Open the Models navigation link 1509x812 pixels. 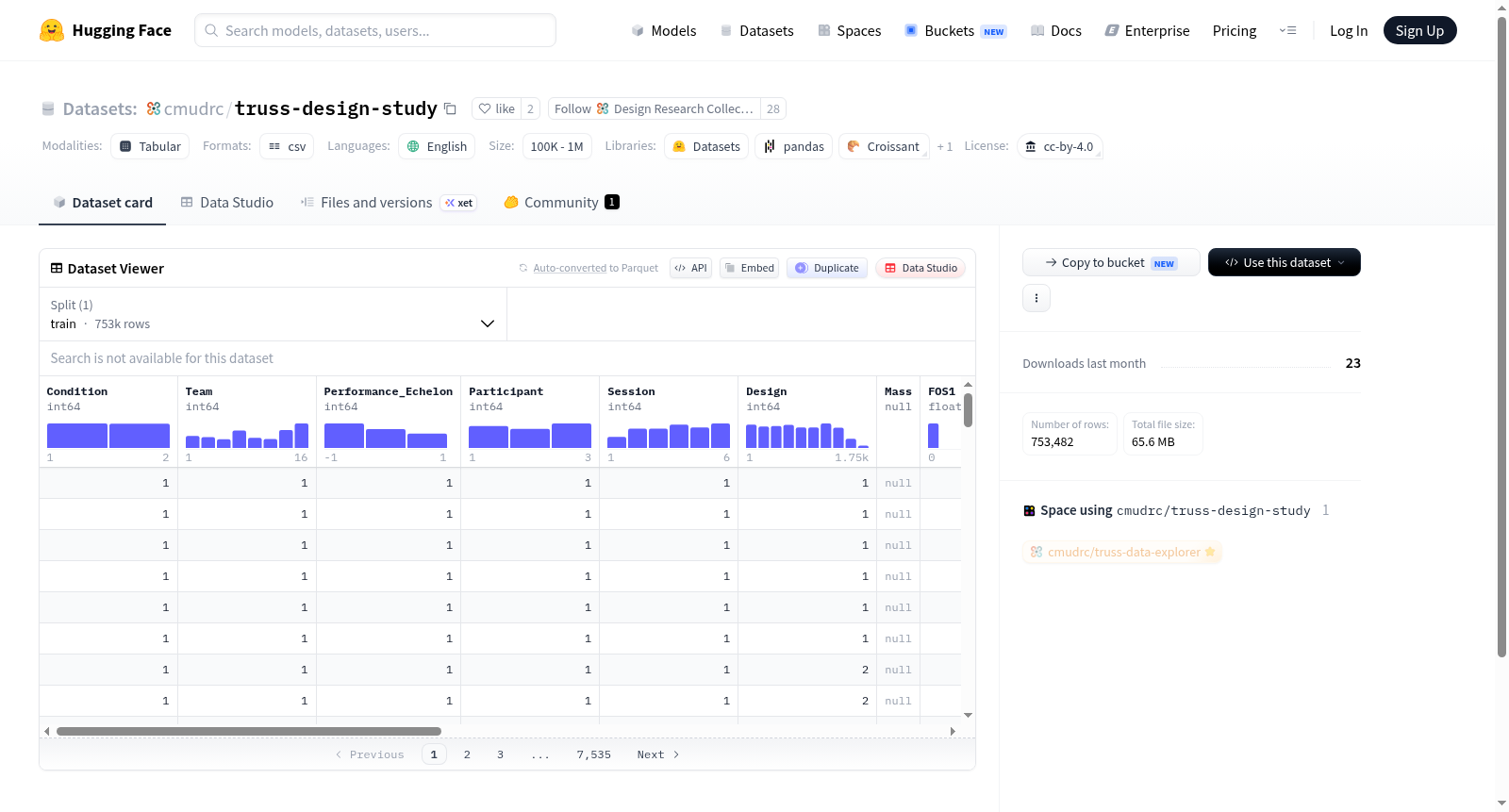664,30
